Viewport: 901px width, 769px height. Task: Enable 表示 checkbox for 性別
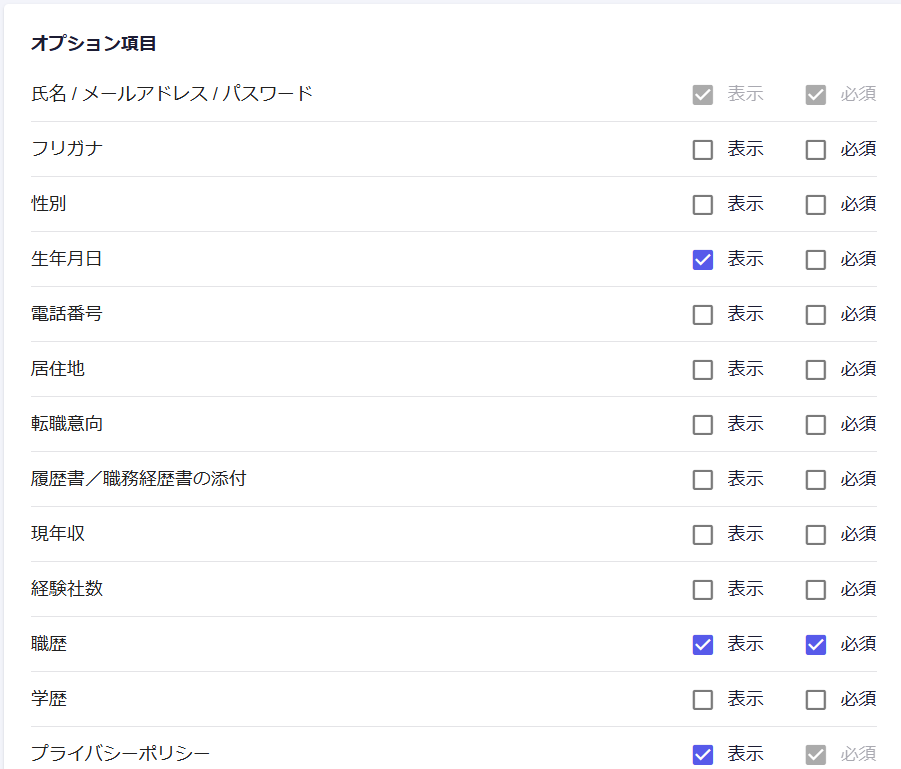point(703,205)
